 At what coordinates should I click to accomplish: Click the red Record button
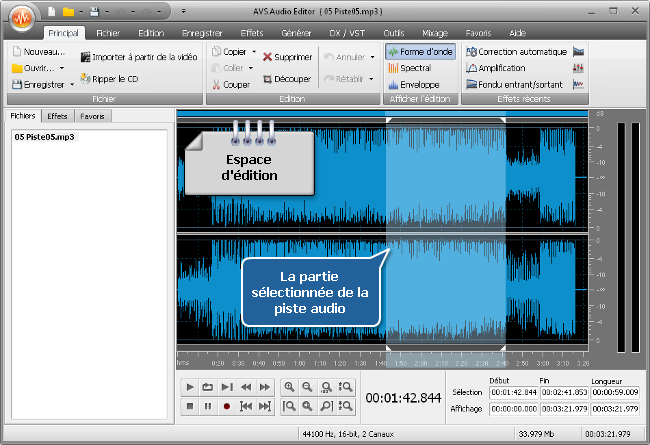tap(227, 406)
